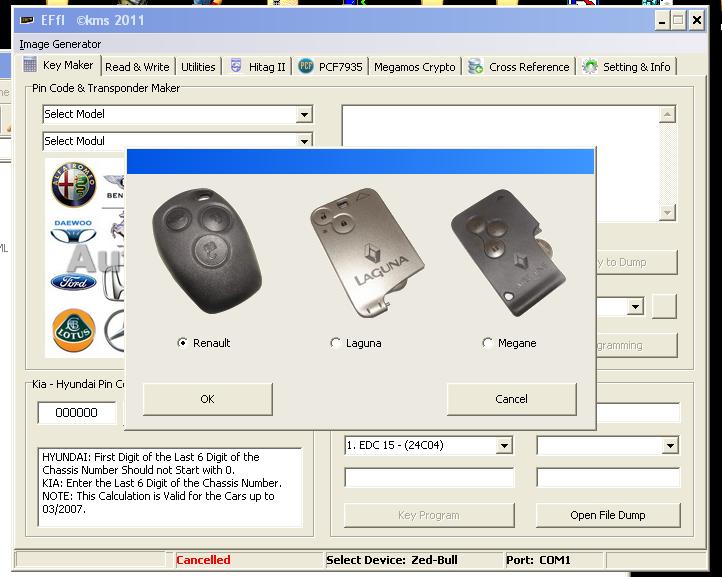
Task: Select the Laguna radio option
Action: pyautogui.click(x=335, y=343)
